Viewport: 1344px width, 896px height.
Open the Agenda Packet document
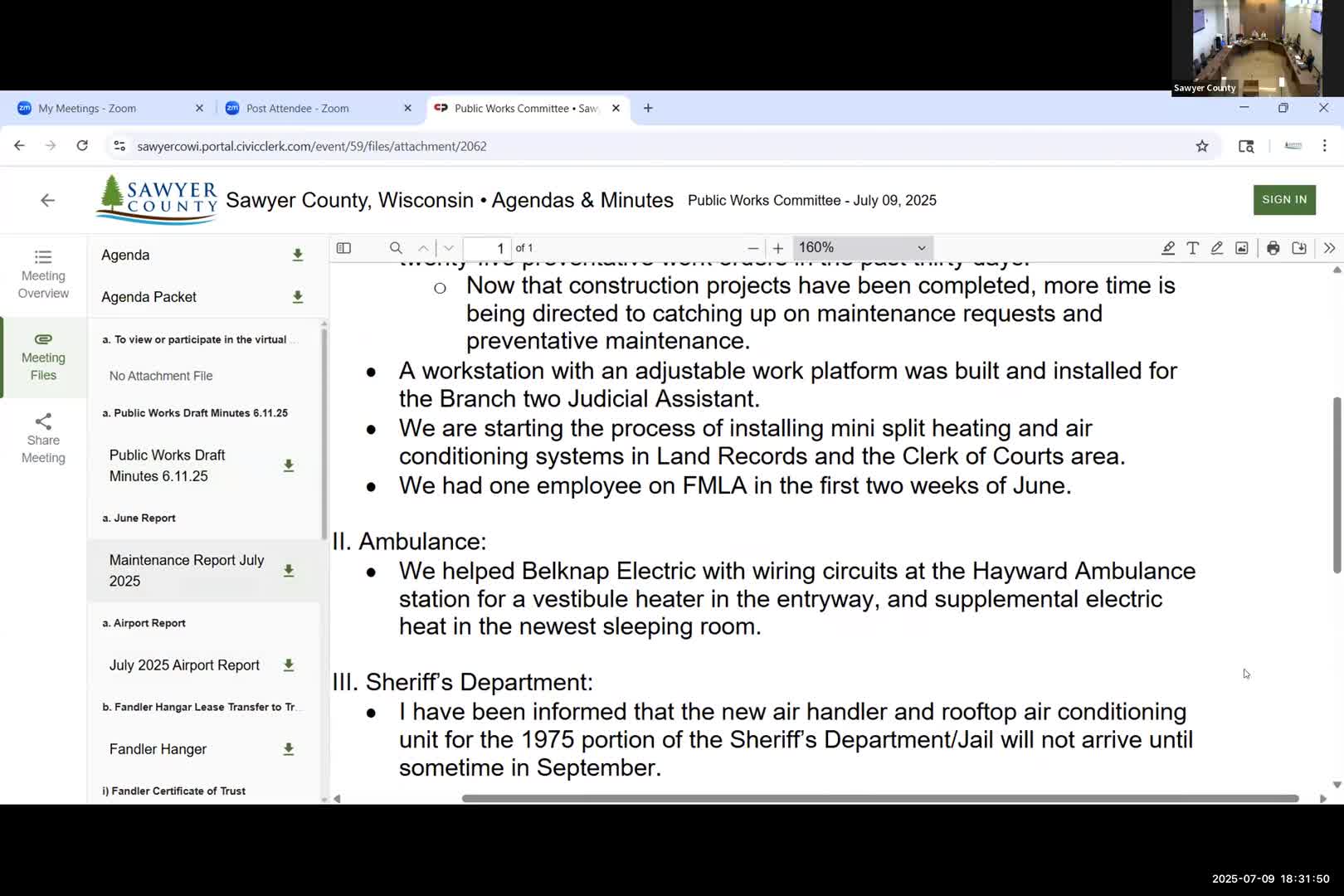tap(149, 297)
